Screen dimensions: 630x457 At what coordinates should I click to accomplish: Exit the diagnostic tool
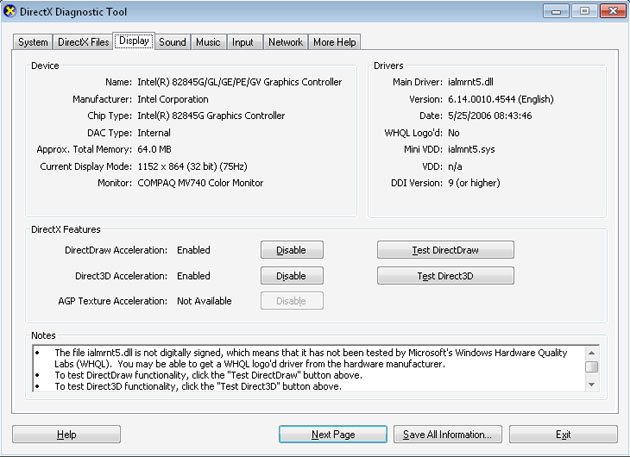pos(563,434)
